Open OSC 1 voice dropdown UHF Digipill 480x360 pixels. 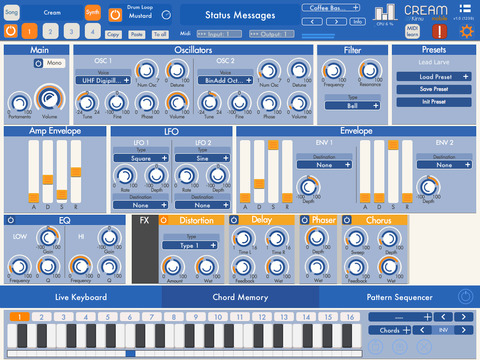point(103,80)
